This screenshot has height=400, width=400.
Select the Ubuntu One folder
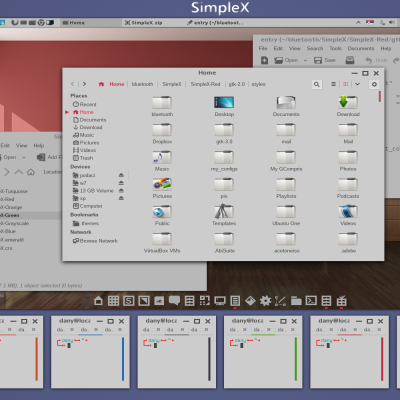pos(286,215)
